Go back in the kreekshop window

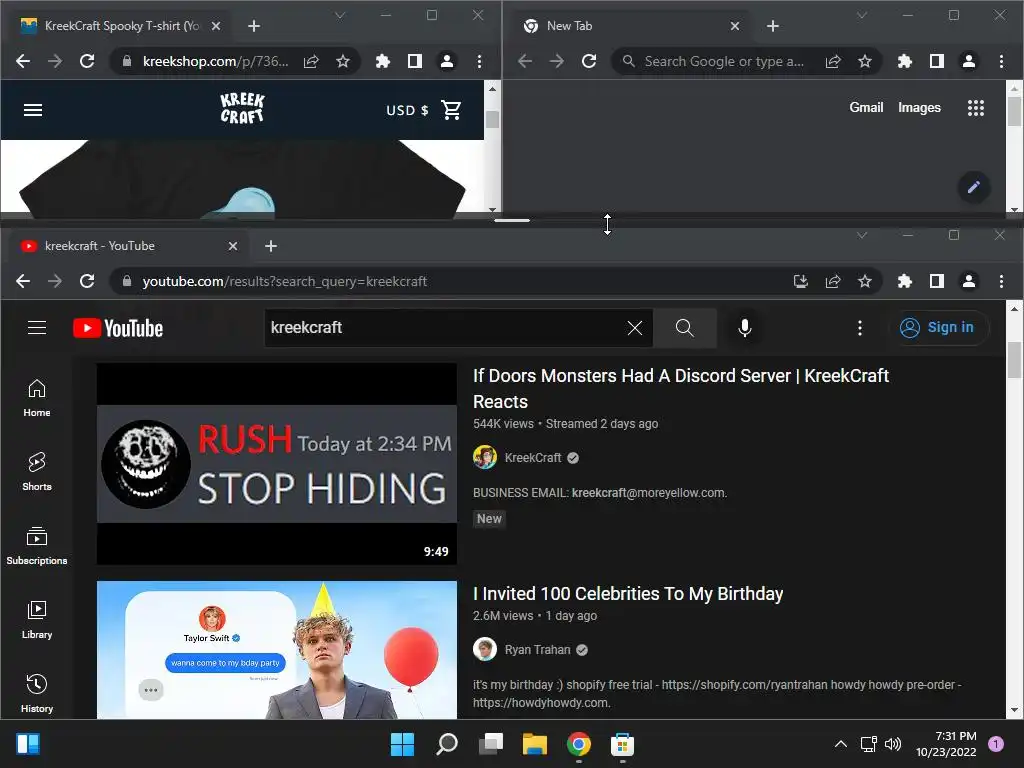click(23, 61)
